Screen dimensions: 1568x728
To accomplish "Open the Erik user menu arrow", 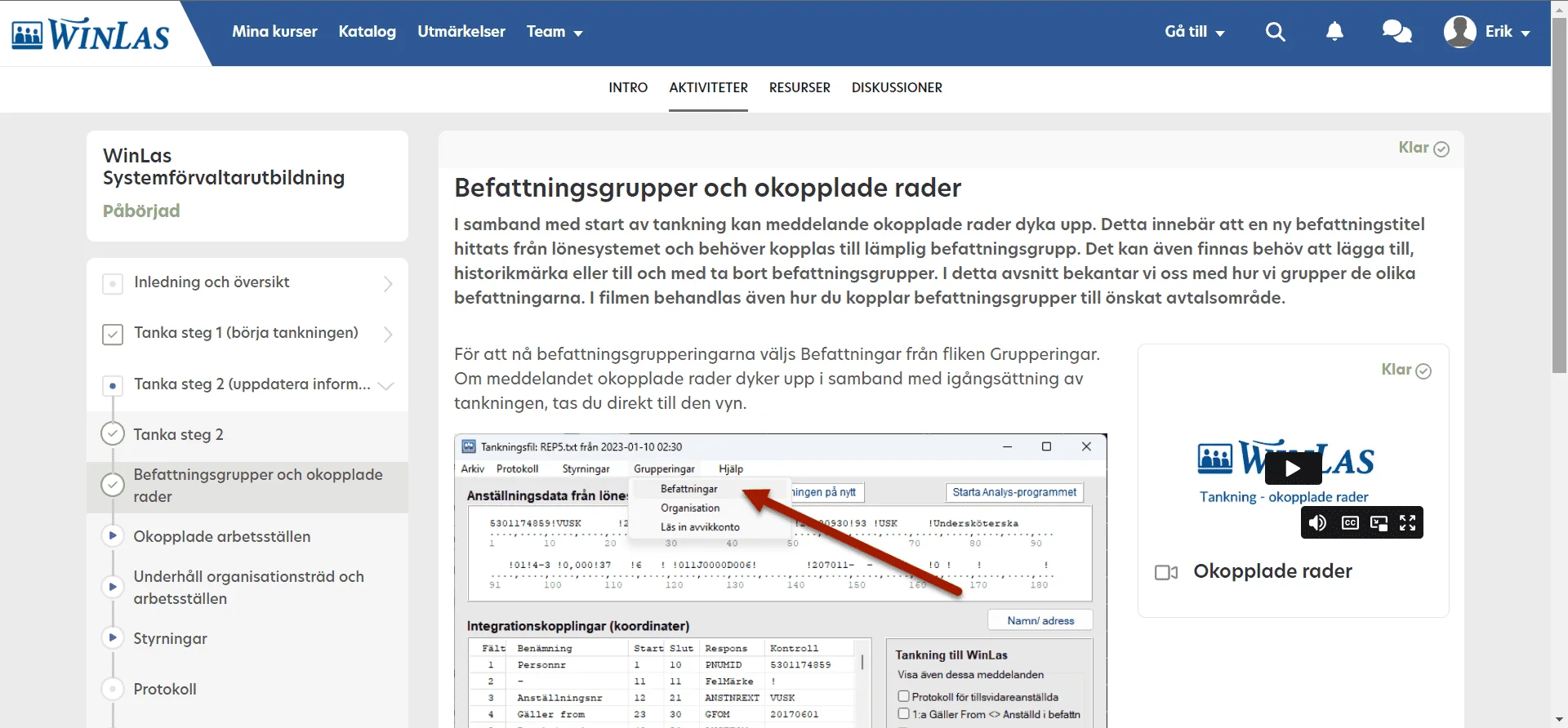I will click(1526, 33).
